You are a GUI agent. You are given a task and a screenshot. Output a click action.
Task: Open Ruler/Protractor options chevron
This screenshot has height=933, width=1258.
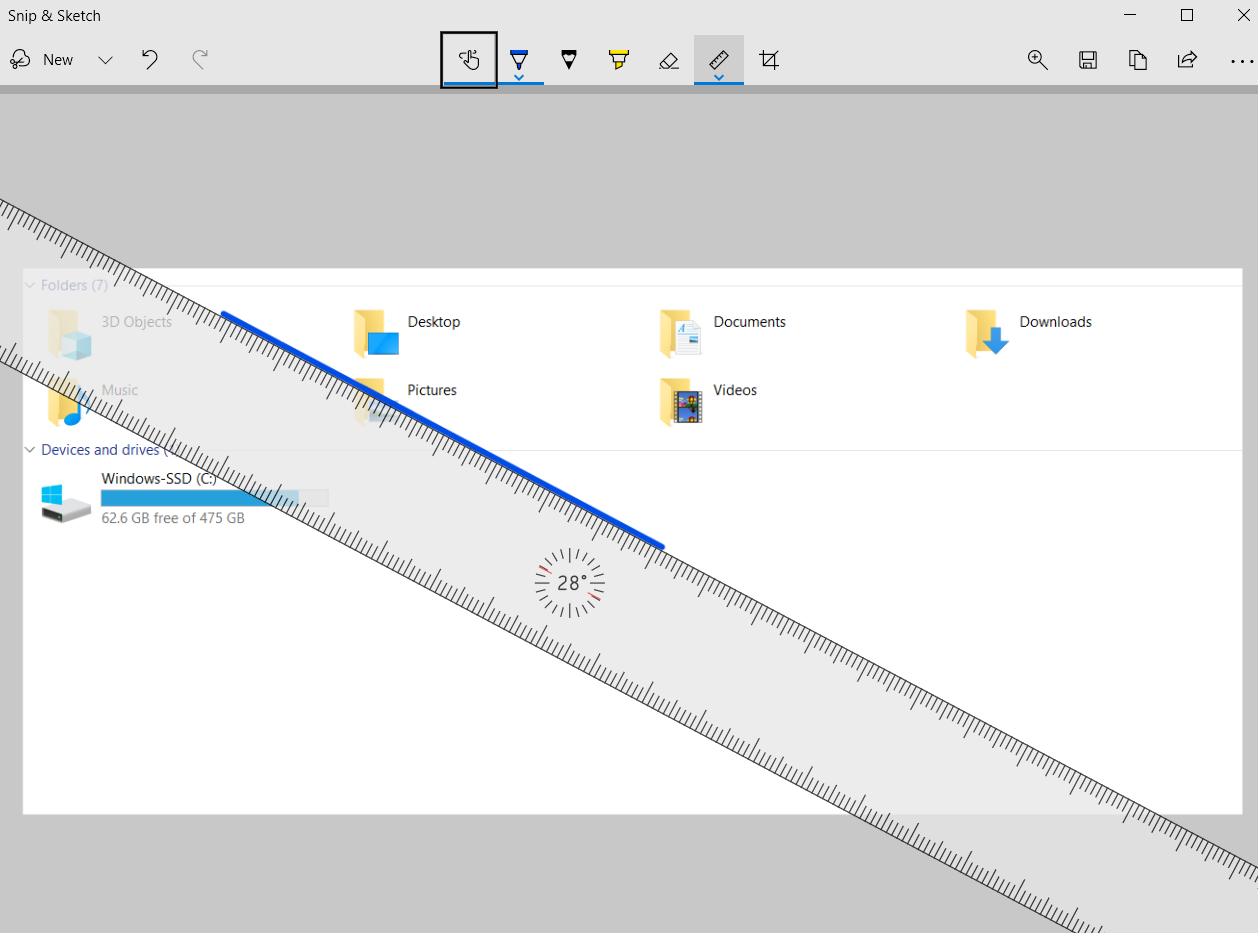click(x=719, y=77)
